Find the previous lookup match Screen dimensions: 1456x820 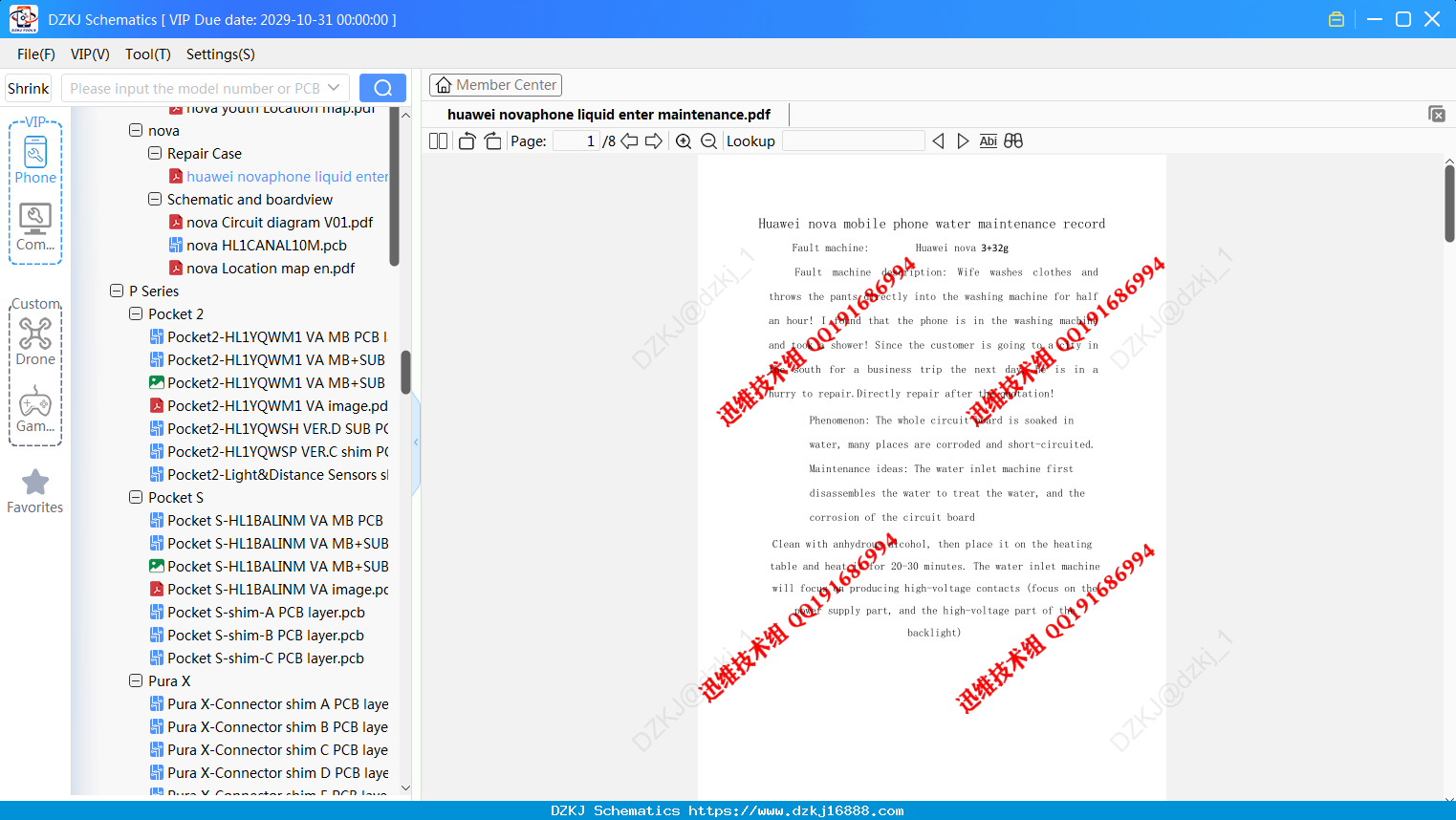(x=938, y=141)
